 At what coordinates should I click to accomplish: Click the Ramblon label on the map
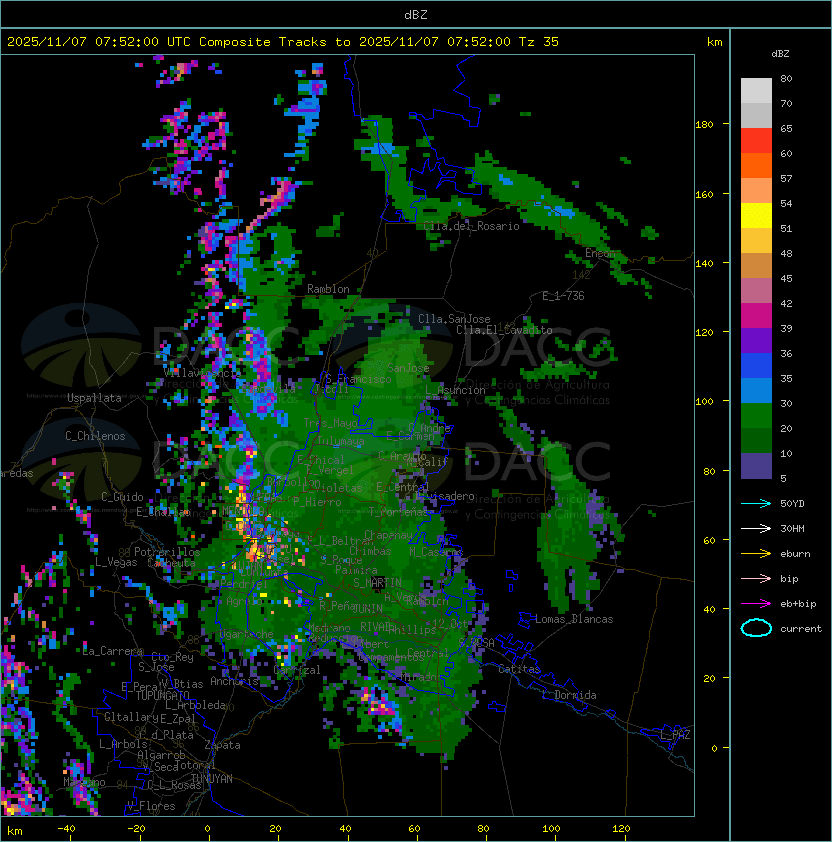328,289
